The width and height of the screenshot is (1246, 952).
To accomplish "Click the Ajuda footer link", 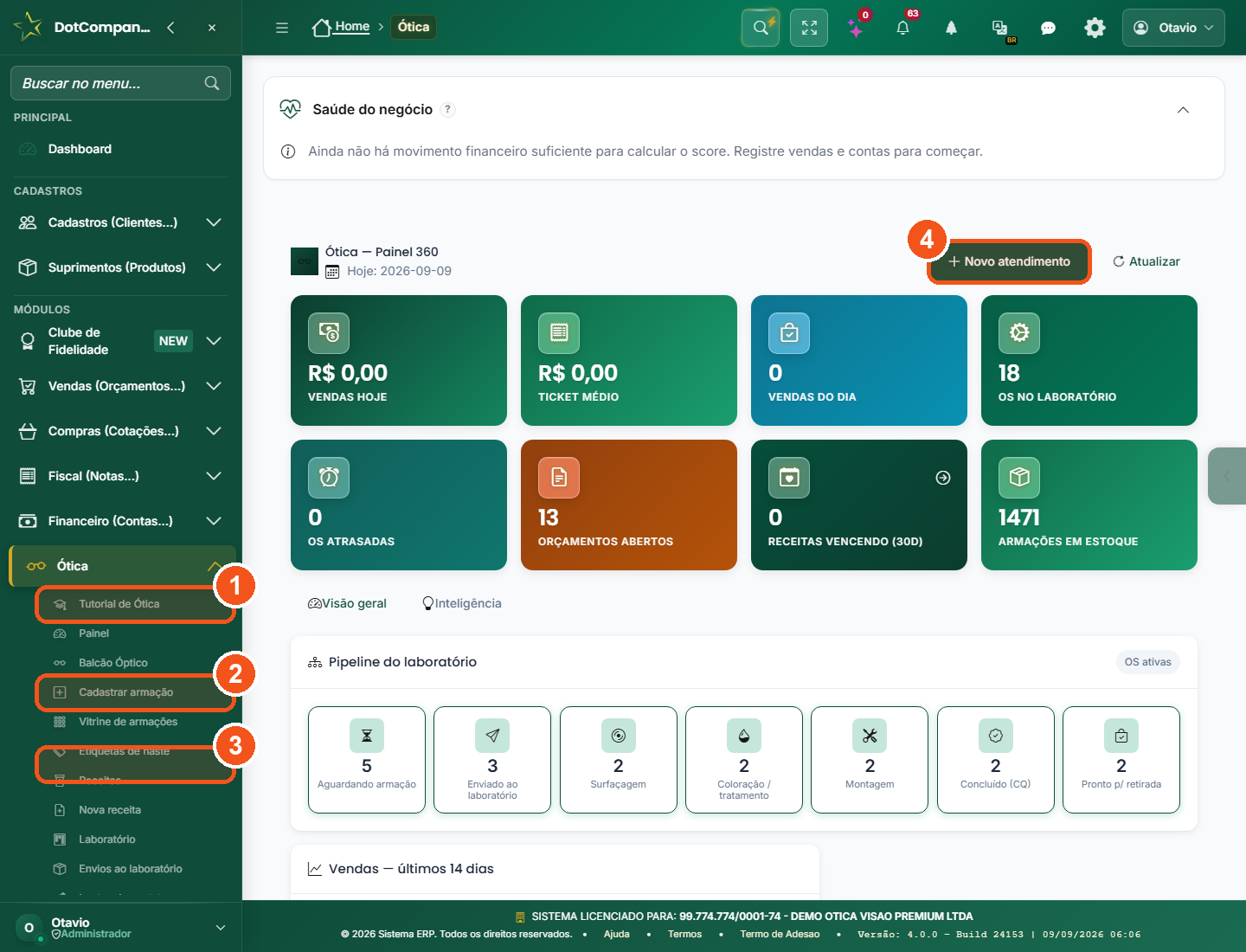I will [616, 934].
